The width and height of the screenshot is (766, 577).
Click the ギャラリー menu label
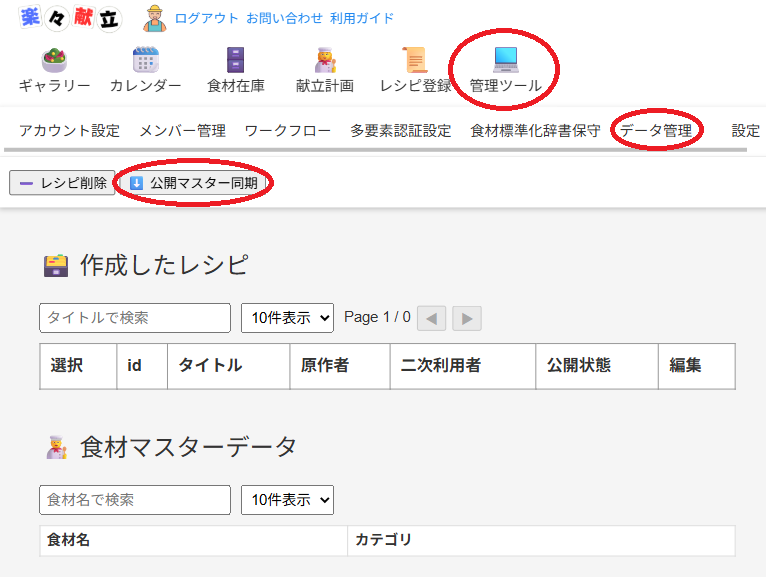[x=54, y=85]
